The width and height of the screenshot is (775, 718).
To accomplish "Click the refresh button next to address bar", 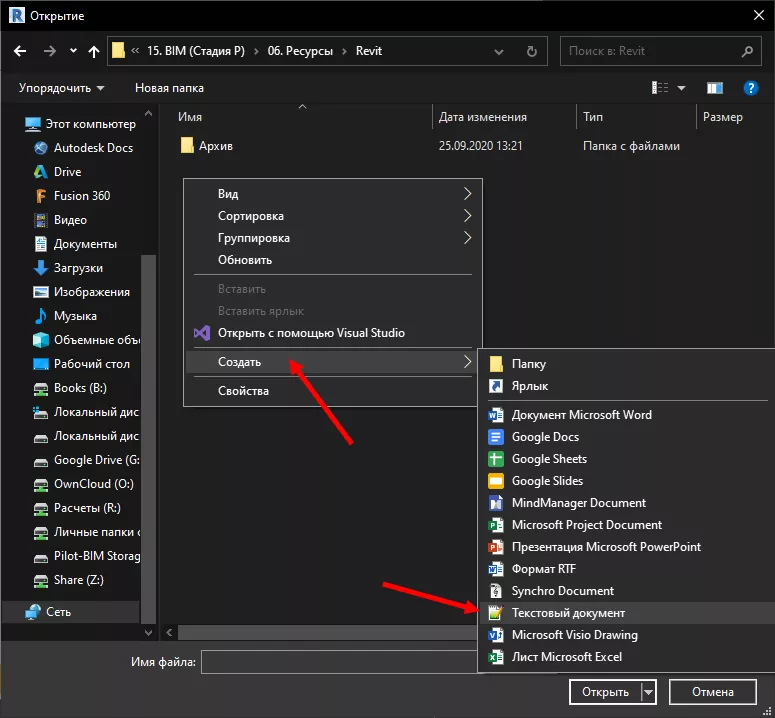I will pyautogui.click(x=534, y=51).
